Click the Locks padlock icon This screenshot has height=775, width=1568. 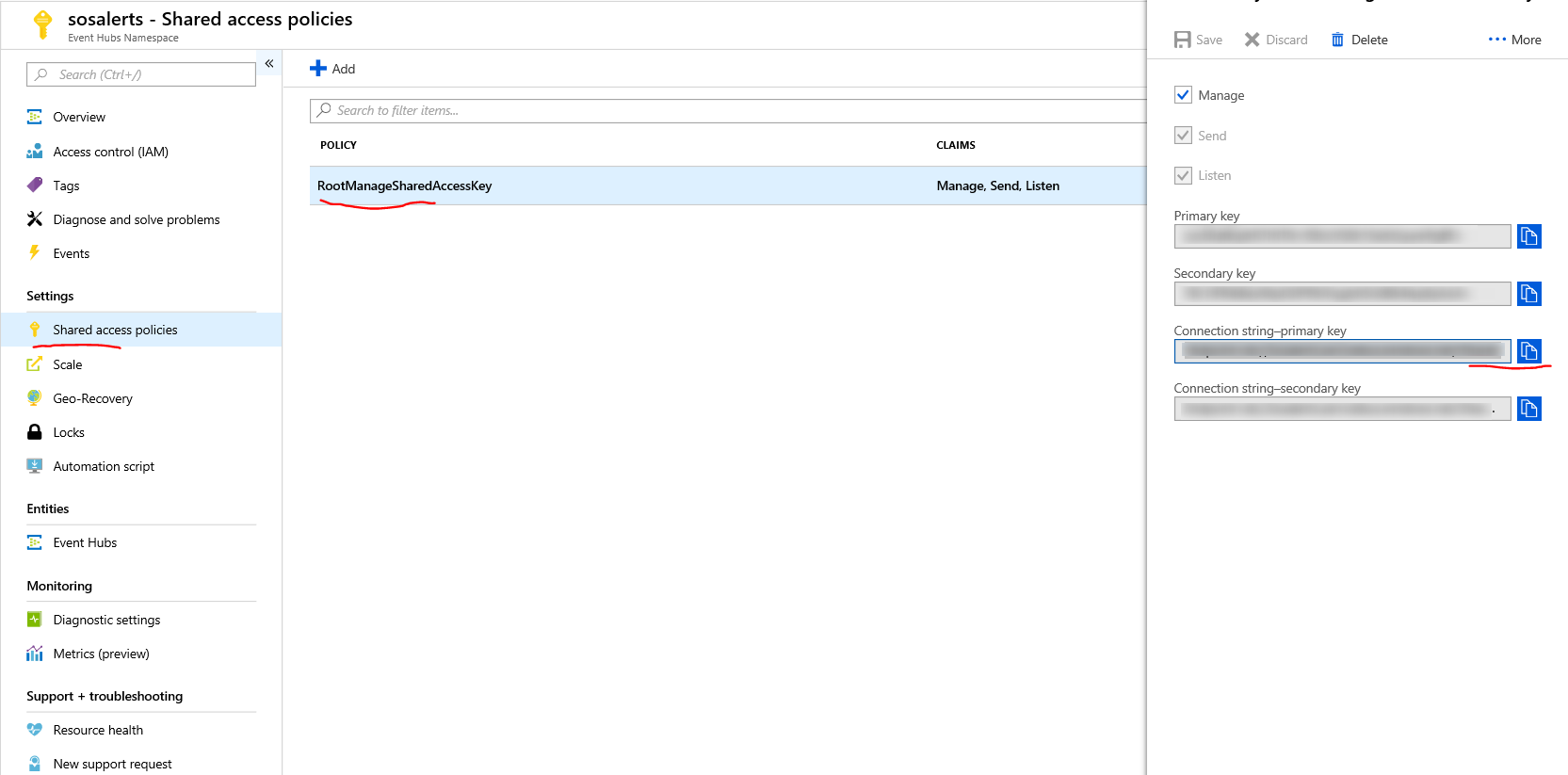[x=35, y=431]
